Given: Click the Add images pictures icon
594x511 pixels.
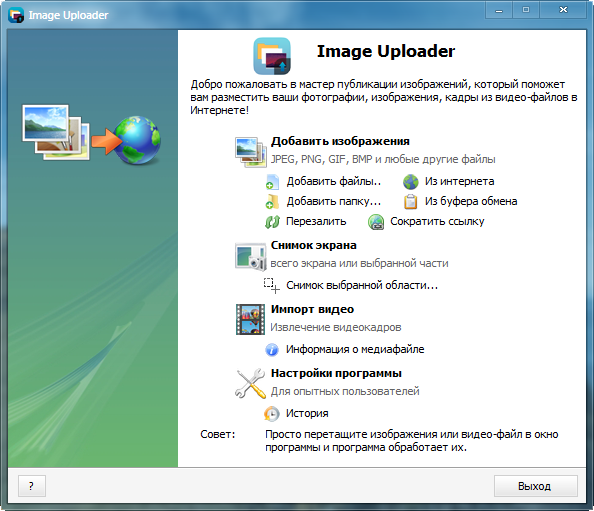Looking at the screenshot, I should 250,152.
